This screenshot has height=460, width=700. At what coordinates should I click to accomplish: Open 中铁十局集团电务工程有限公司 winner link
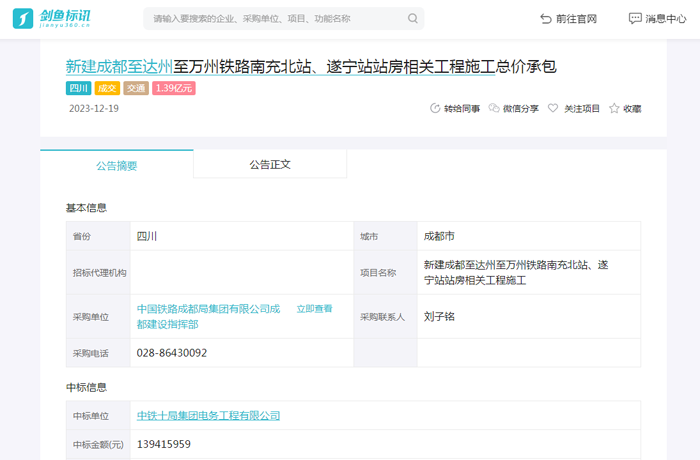(x=208, y=415)
